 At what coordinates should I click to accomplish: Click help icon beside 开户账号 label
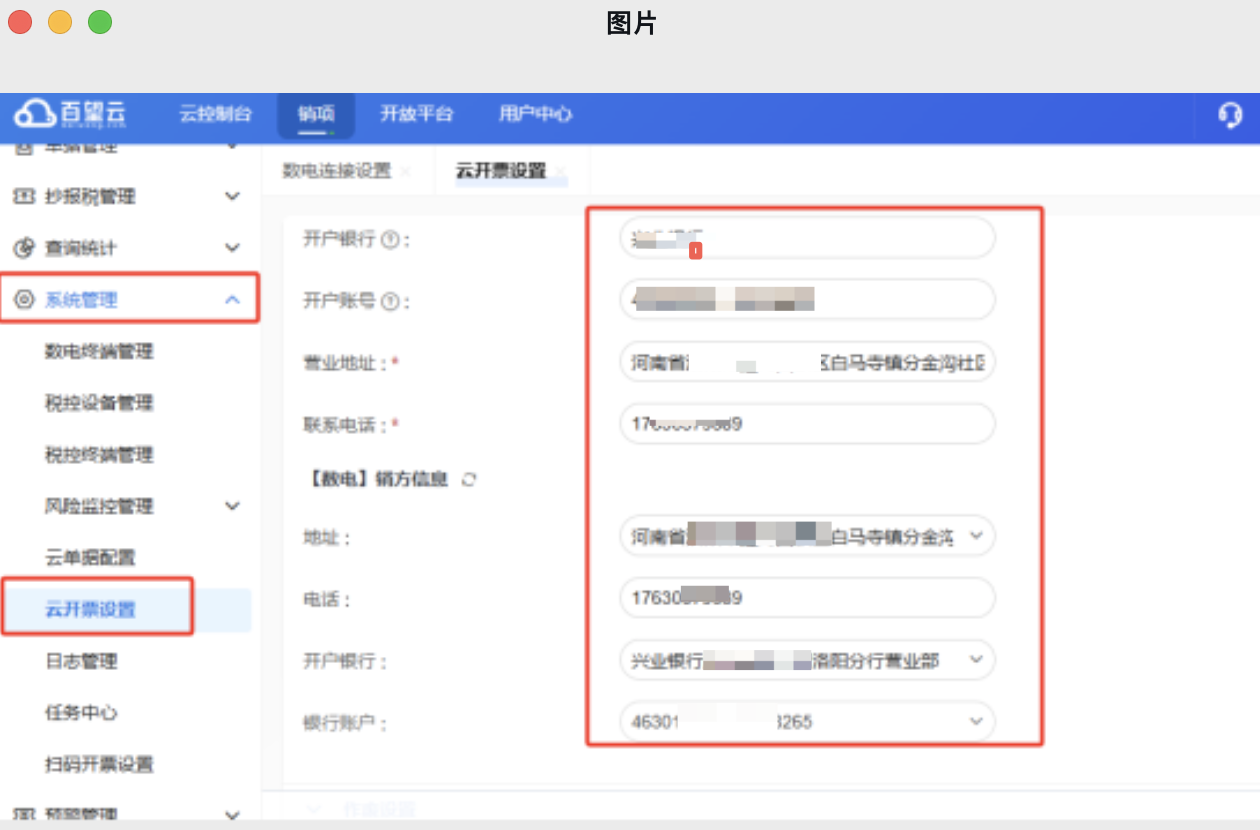click(390, 301)
